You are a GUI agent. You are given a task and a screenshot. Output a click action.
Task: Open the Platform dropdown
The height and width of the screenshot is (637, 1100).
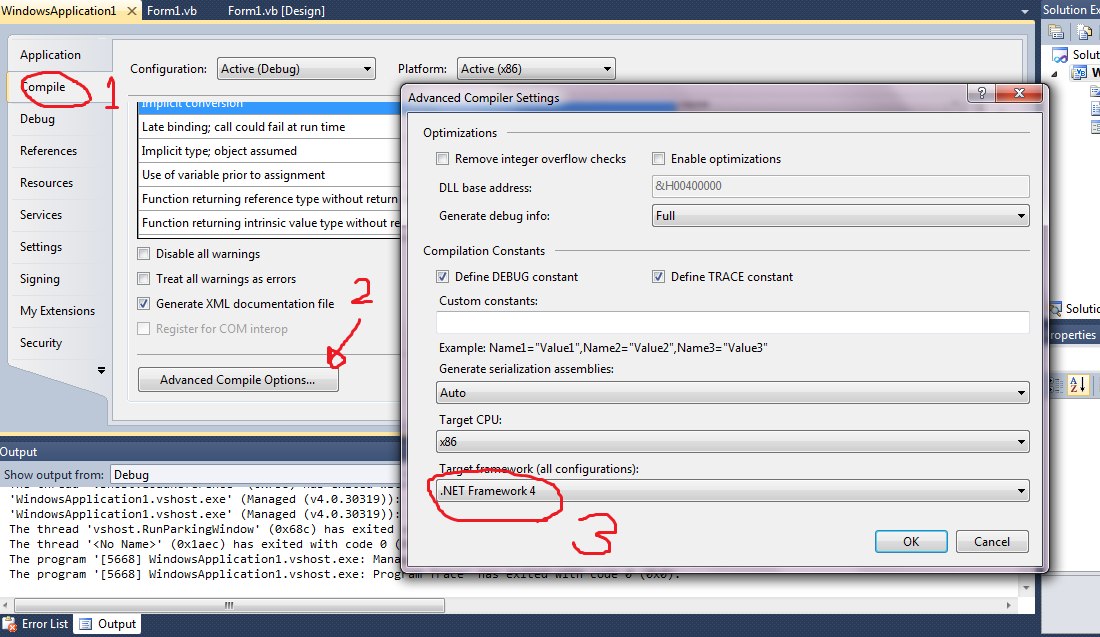[x=536, y=69]
